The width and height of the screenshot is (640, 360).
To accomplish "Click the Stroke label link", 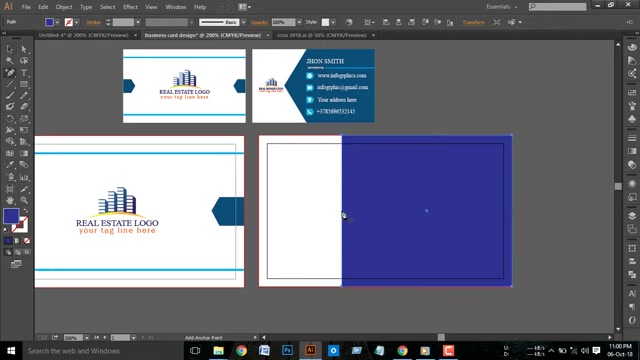I will coord(93,22).
